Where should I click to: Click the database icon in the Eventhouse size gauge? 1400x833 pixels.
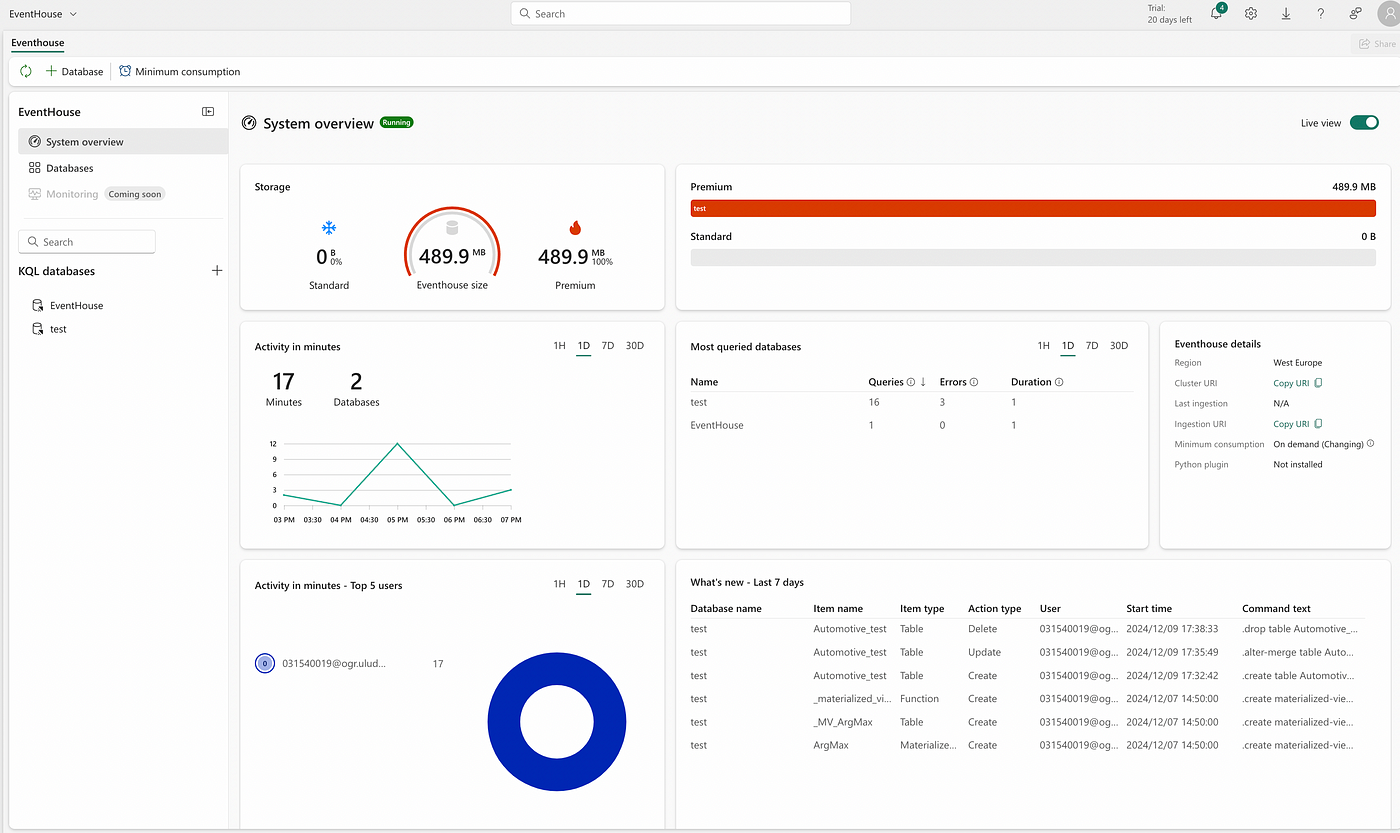(451, 228)
